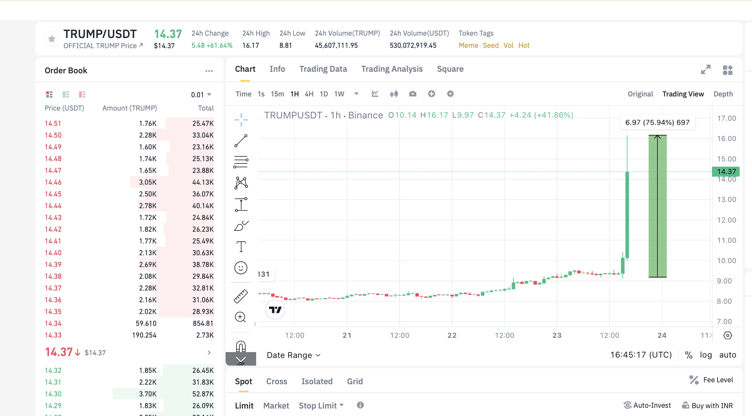
Task: Activate the ruler measure tool
Action: click(241, 296)
